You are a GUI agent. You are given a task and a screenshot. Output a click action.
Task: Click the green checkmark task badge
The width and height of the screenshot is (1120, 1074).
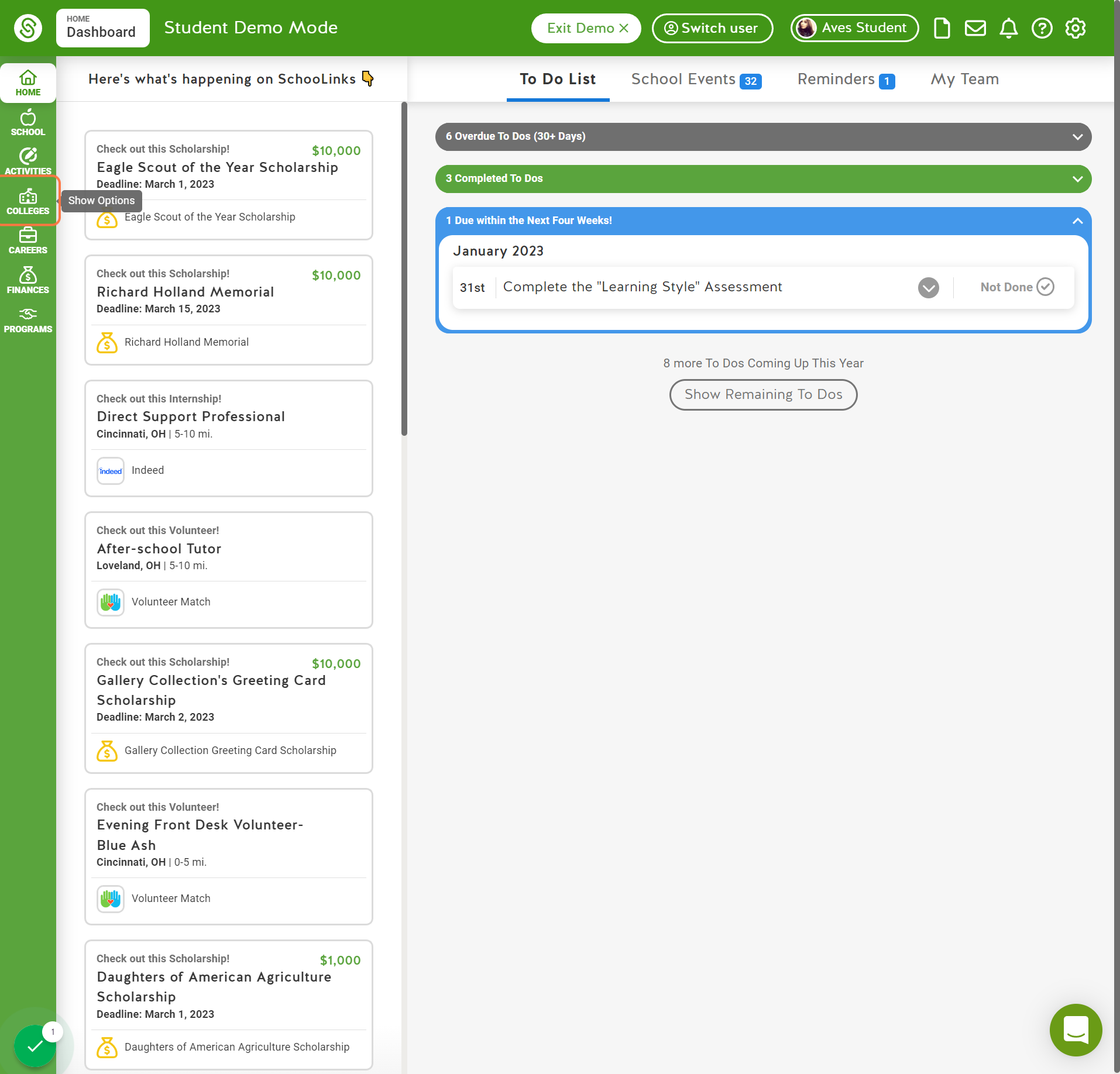click(x=35, y=1046)
